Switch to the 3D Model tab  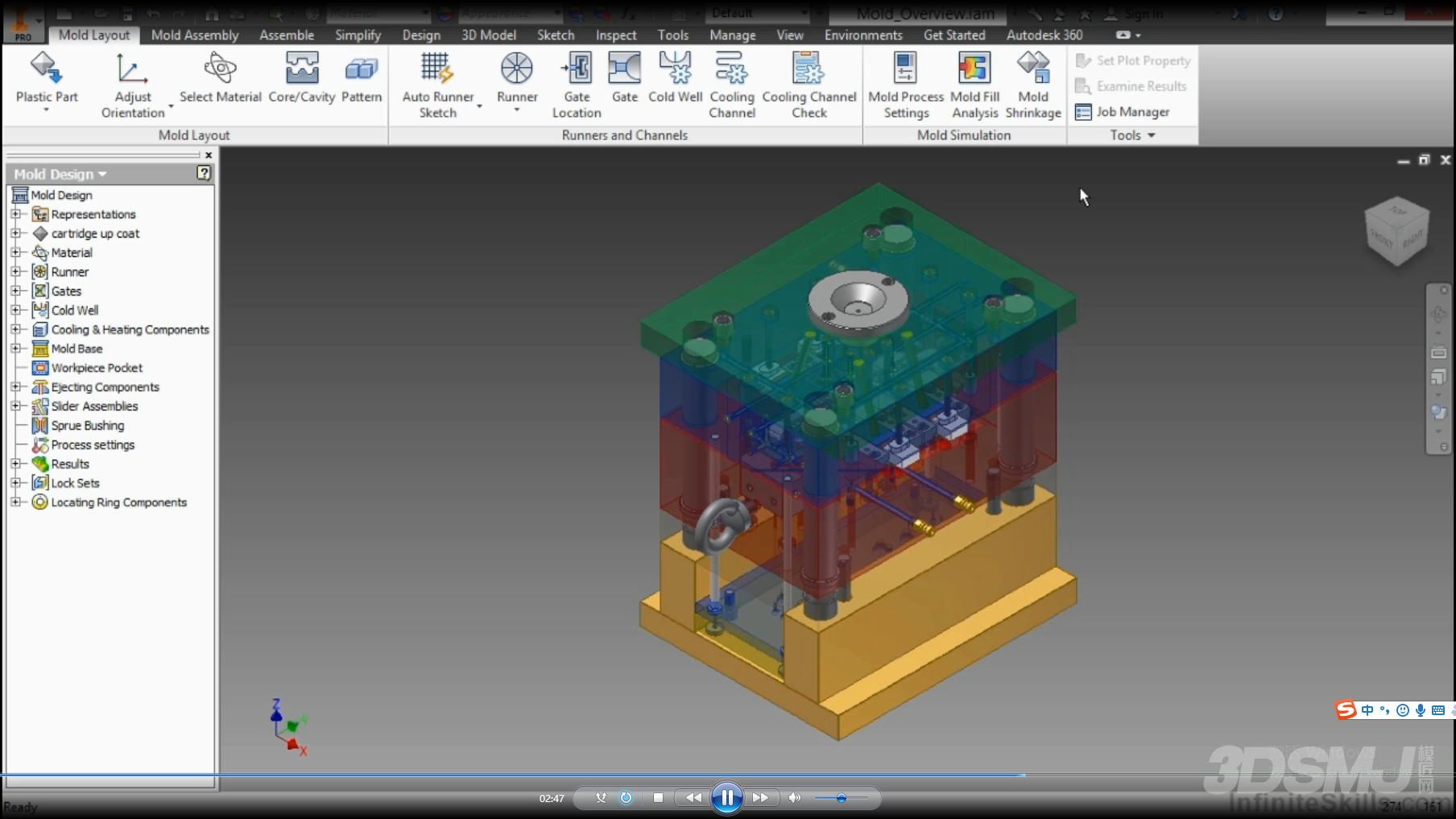click(x=489, y=35)
